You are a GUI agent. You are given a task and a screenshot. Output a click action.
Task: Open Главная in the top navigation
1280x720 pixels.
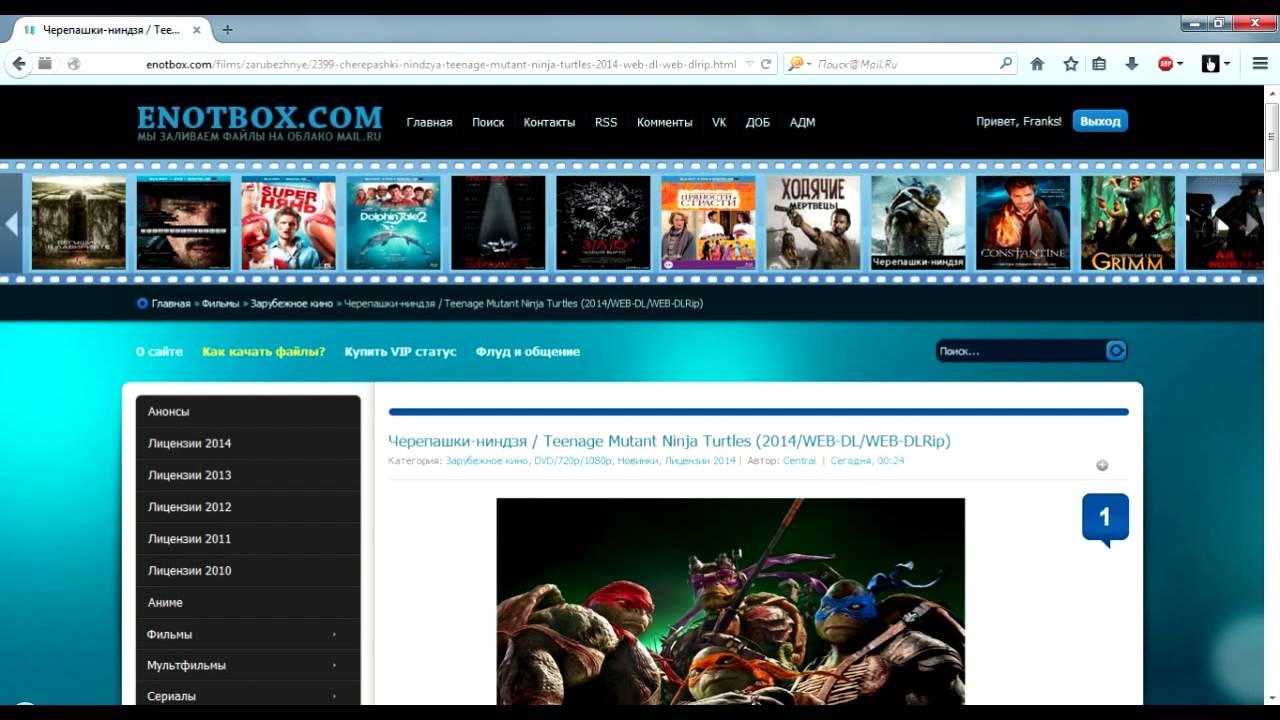tap(429, 122)
